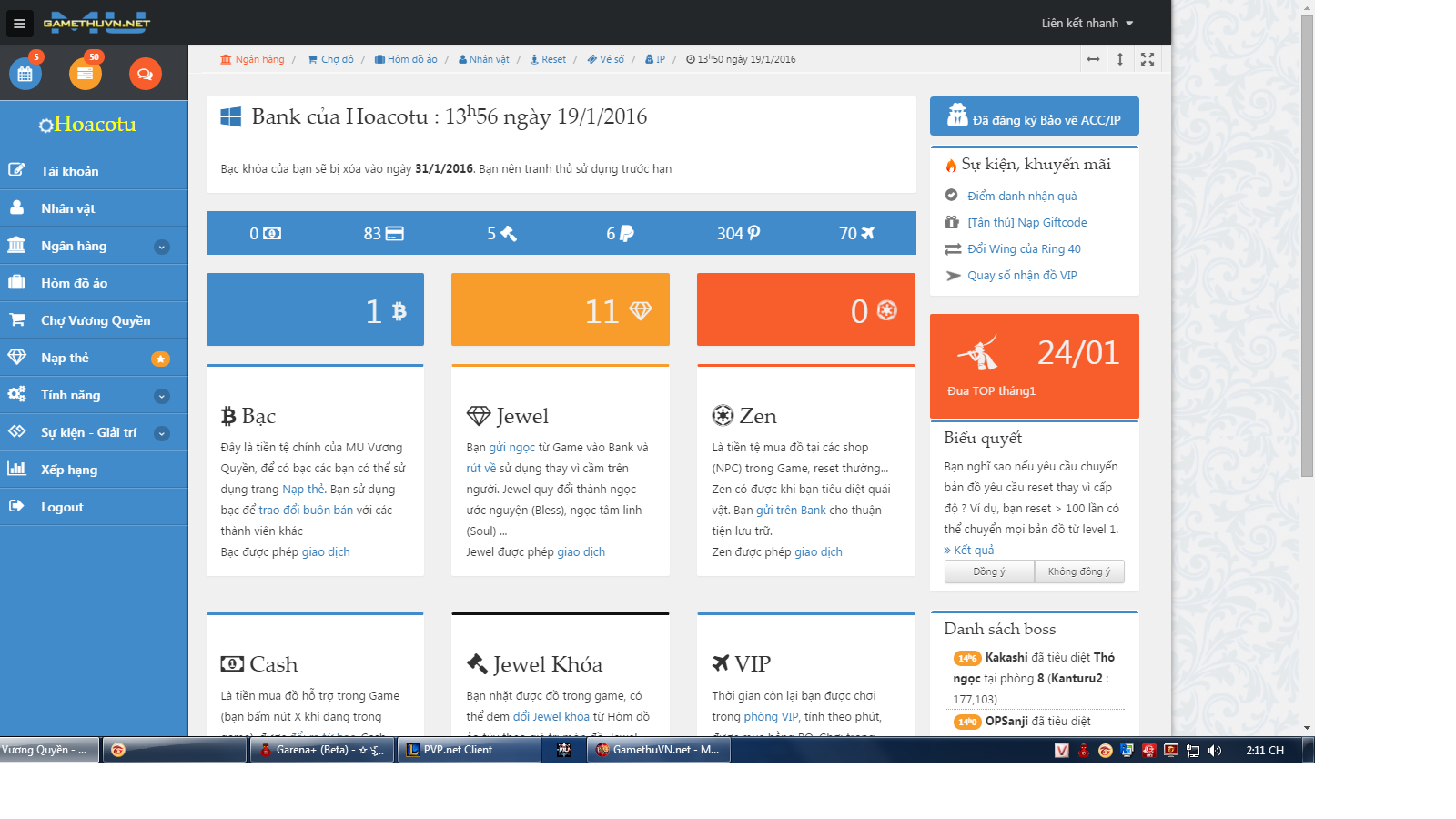Click the hamburger menu icon at top-left

[x=19, y=24]
